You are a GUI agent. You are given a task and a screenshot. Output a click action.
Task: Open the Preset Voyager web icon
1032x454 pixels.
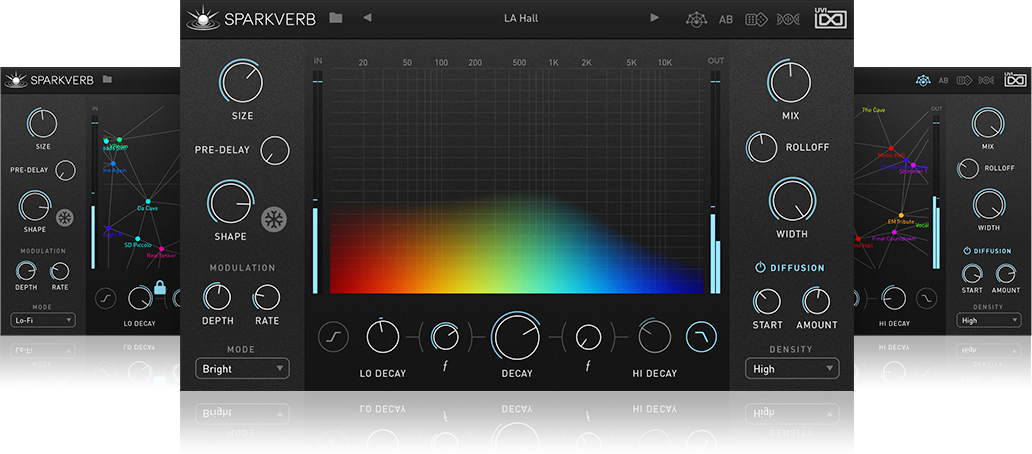[x=697, y=19]
